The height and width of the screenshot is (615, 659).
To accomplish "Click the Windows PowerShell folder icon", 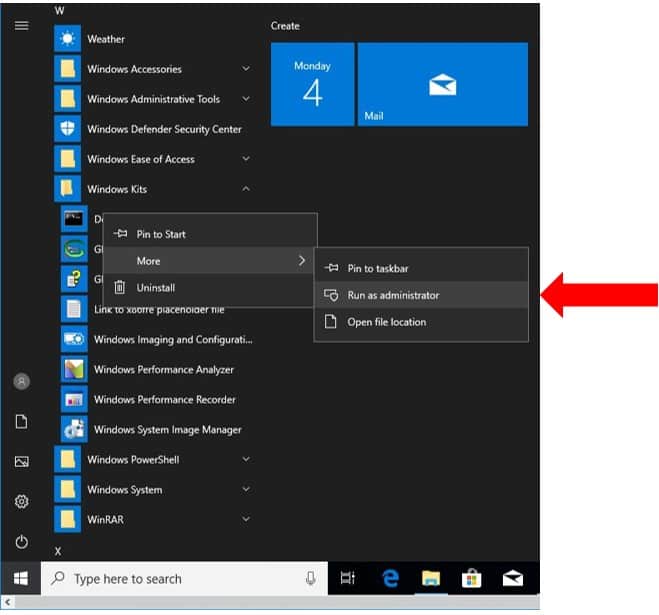I will pos(67,459).
